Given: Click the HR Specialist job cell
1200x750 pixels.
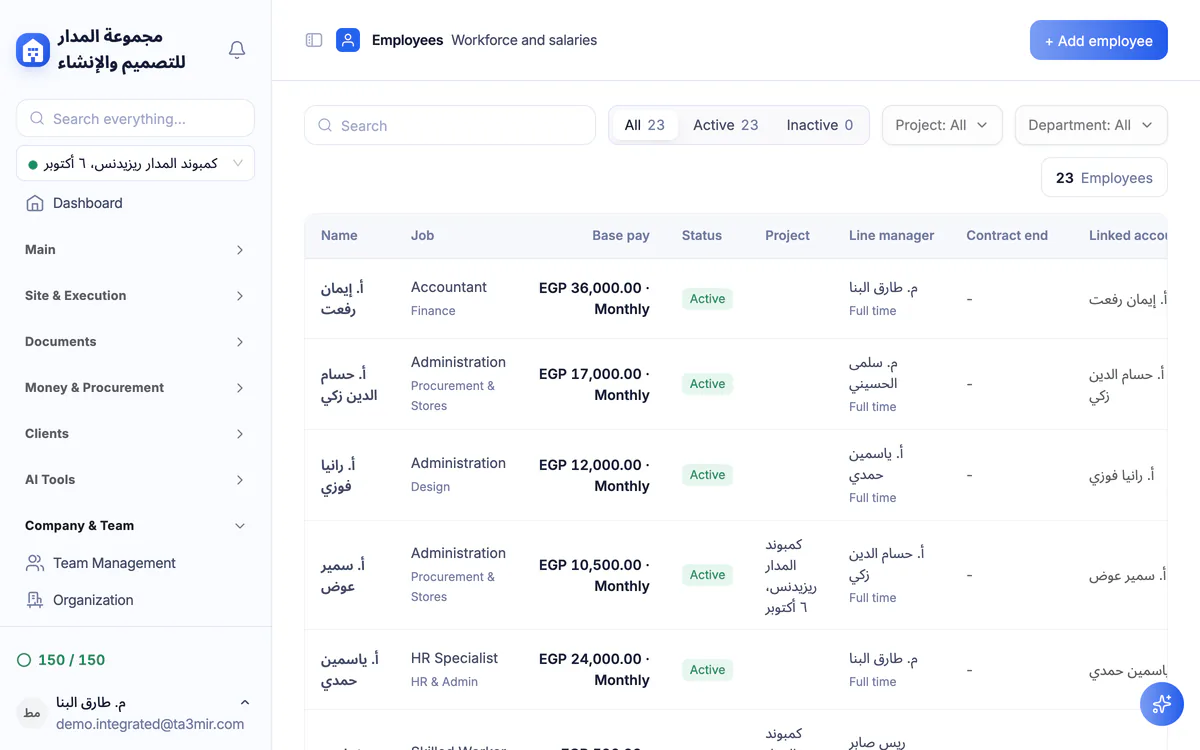Looking at the screenshot, I should 454,658.
